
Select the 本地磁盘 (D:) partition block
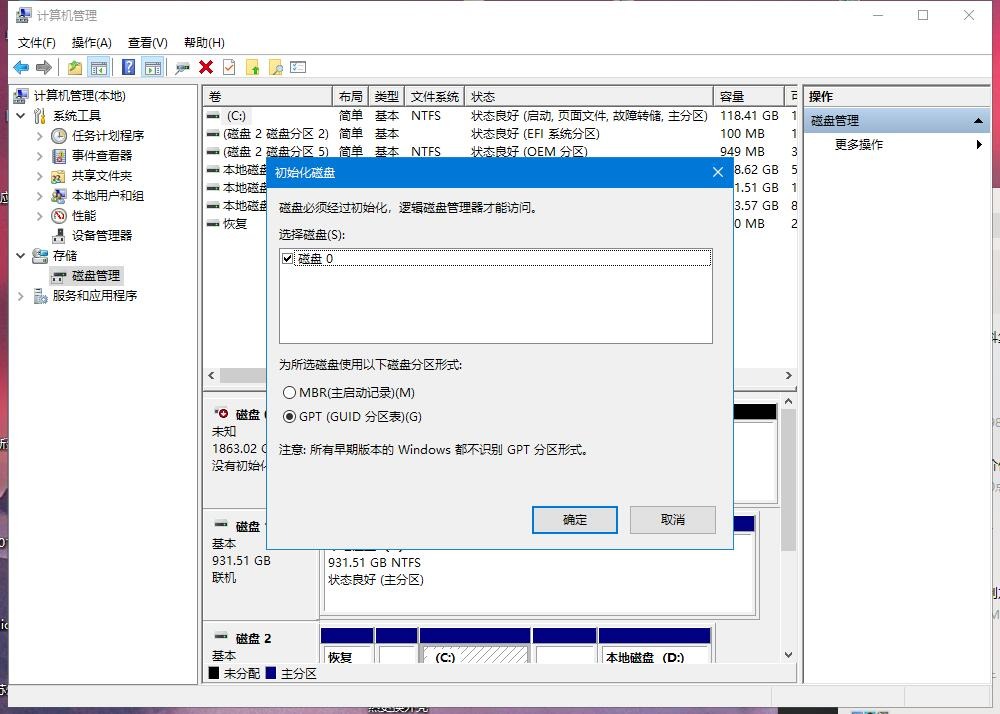[x=654, y=646]
